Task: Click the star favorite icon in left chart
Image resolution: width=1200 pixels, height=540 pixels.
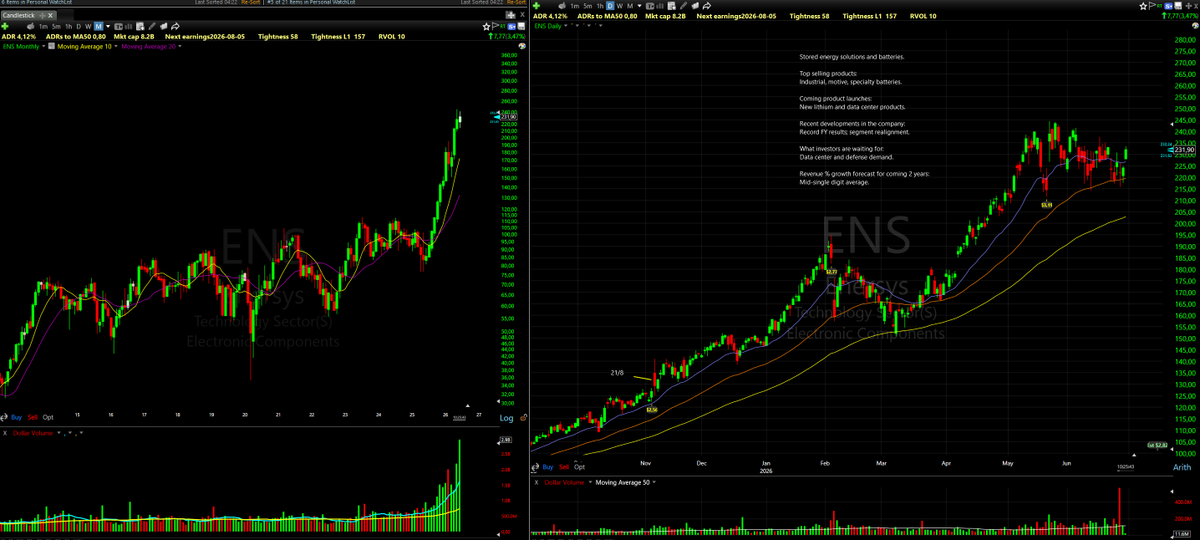Action: coord(486,27)
